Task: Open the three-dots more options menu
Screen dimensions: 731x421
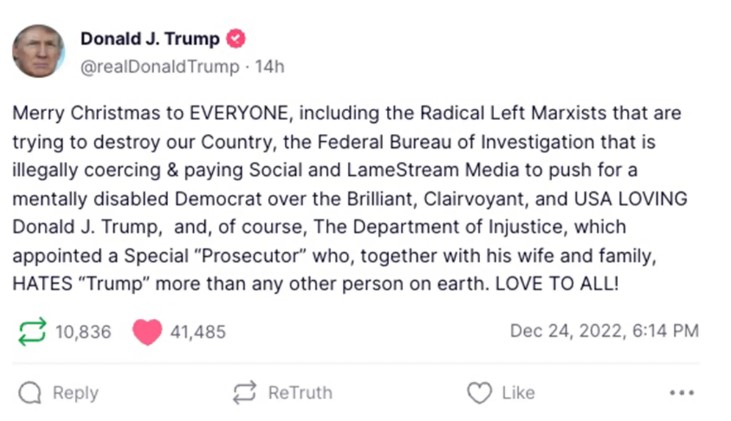Action: (682, 392)
